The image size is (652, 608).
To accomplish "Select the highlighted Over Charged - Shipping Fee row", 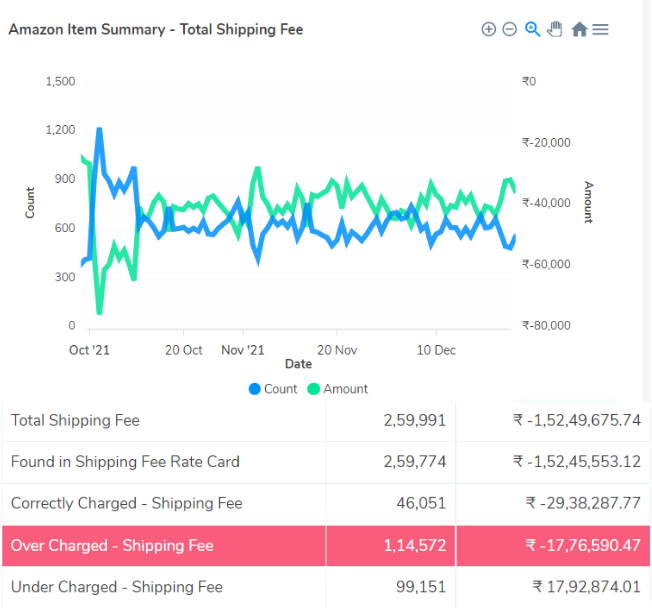I will (326, 546).
